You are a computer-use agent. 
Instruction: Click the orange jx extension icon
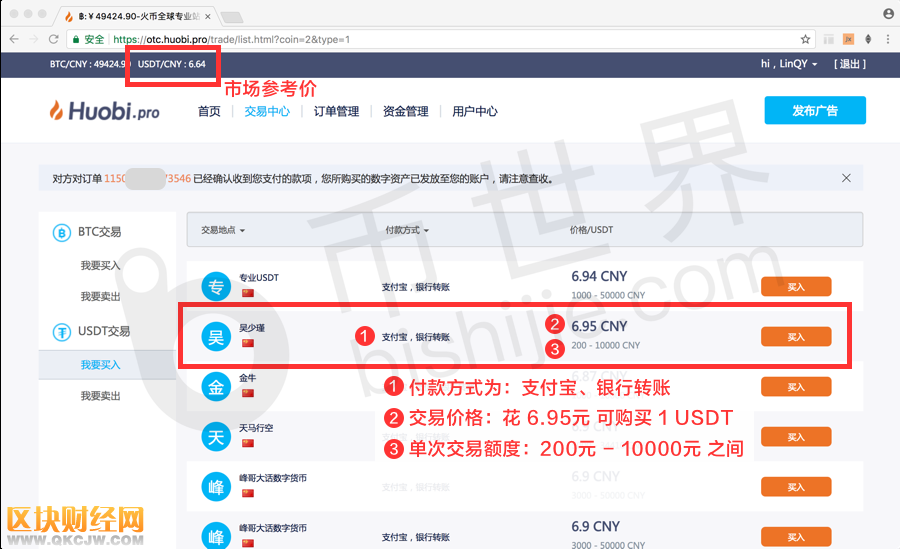pos(848,39)
